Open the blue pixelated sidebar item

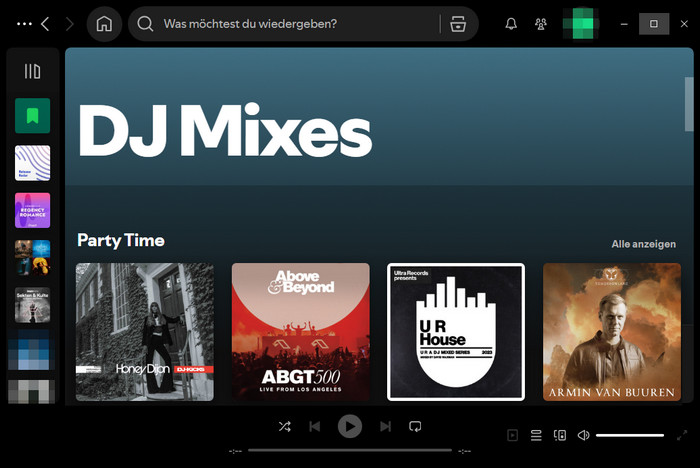pos(31,350)
